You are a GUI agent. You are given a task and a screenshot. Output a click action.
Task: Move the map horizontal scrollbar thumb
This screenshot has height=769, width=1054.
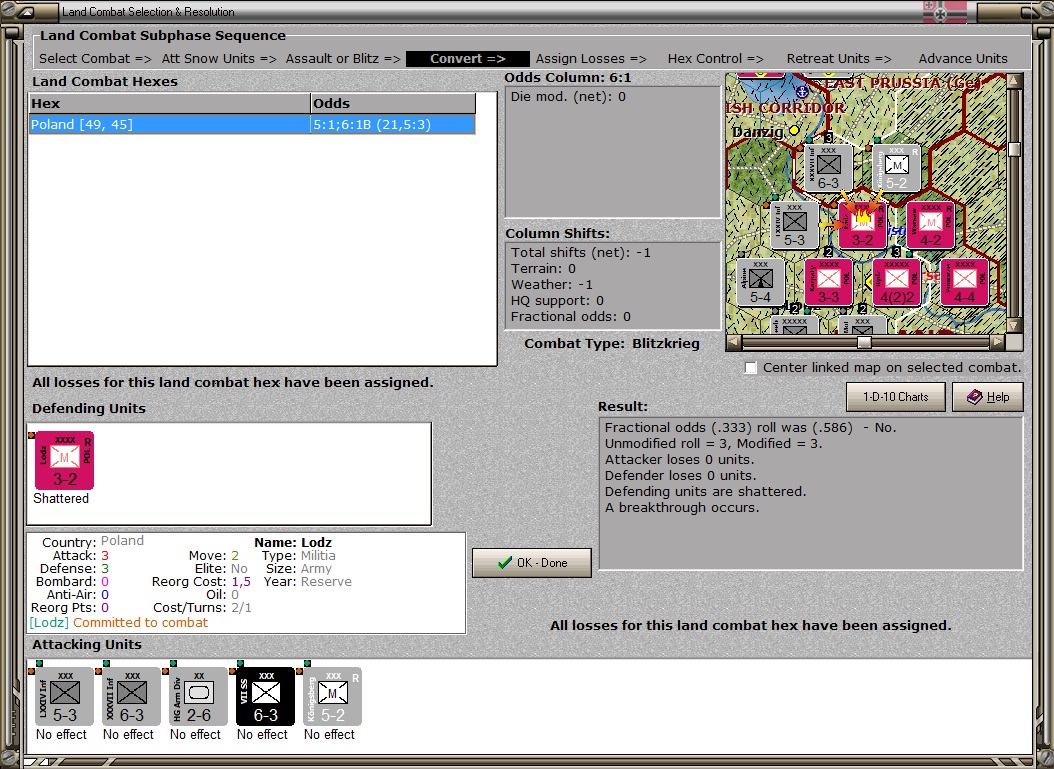tap(864, 342)
